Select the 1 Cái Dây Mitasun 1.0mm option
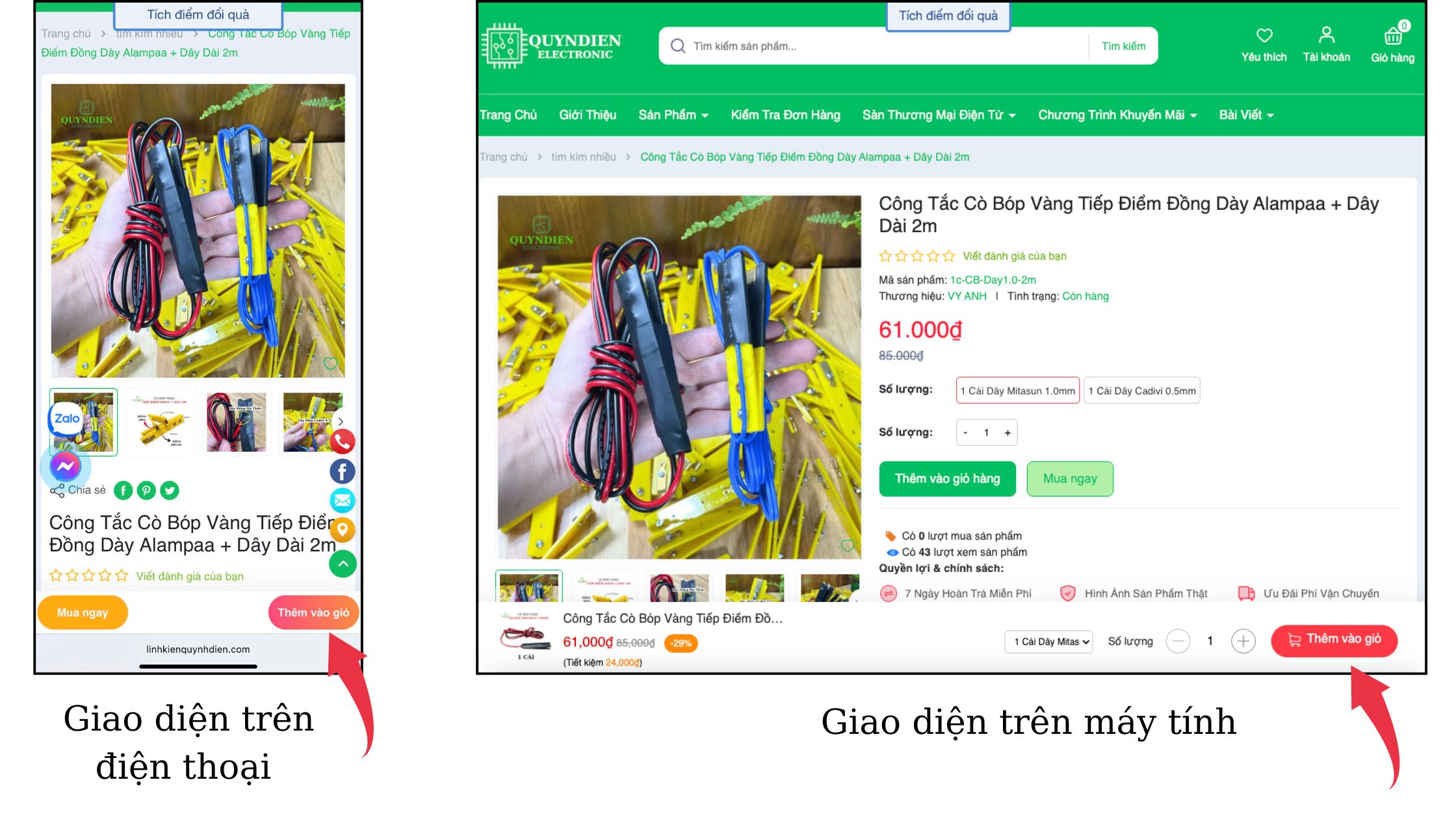The width and height of the screenshot is (1456, 819). (1017, 391)
